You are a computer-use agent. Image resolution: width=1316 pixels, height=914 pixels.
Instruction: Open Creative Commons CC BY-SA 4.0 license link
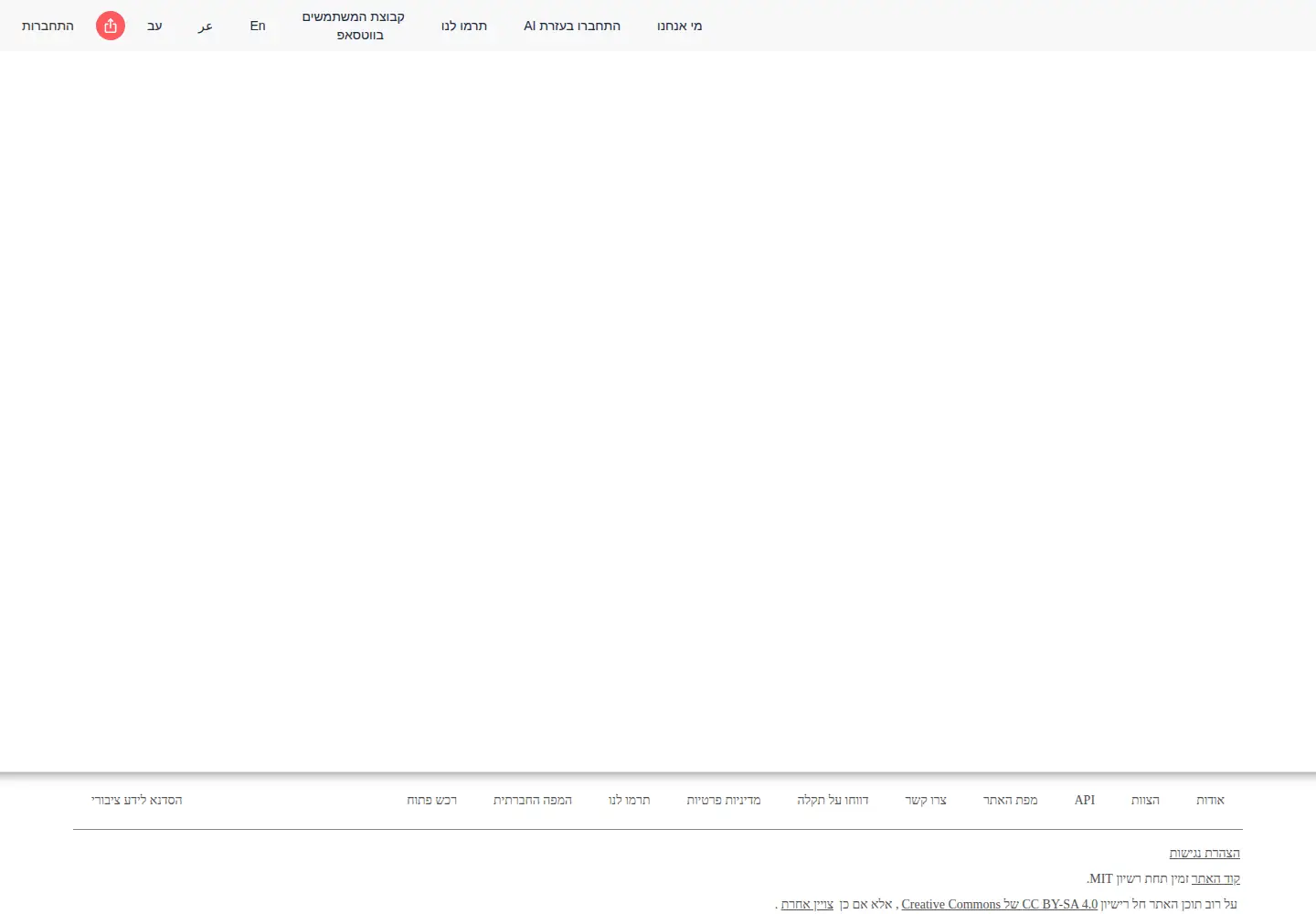1000,904
